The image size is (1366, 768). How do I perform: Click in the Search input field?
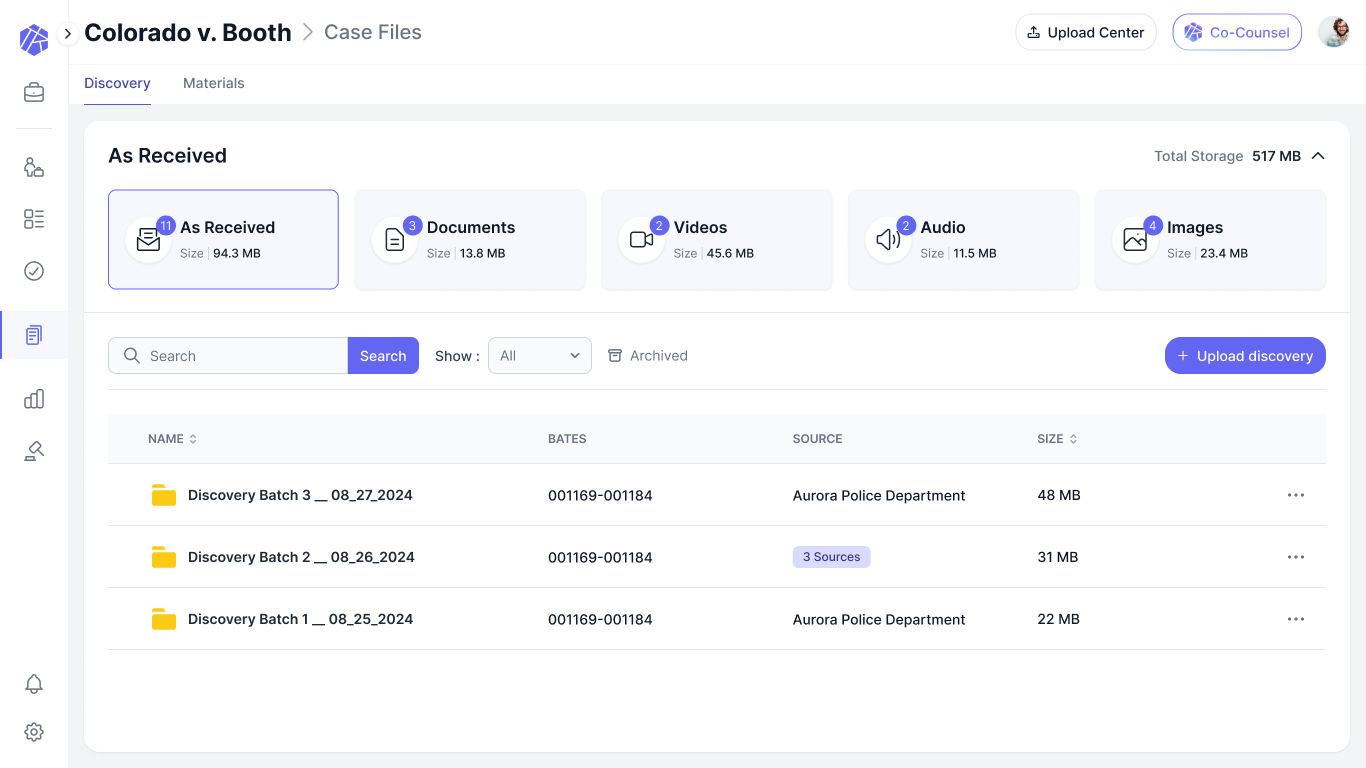(240, 356)
